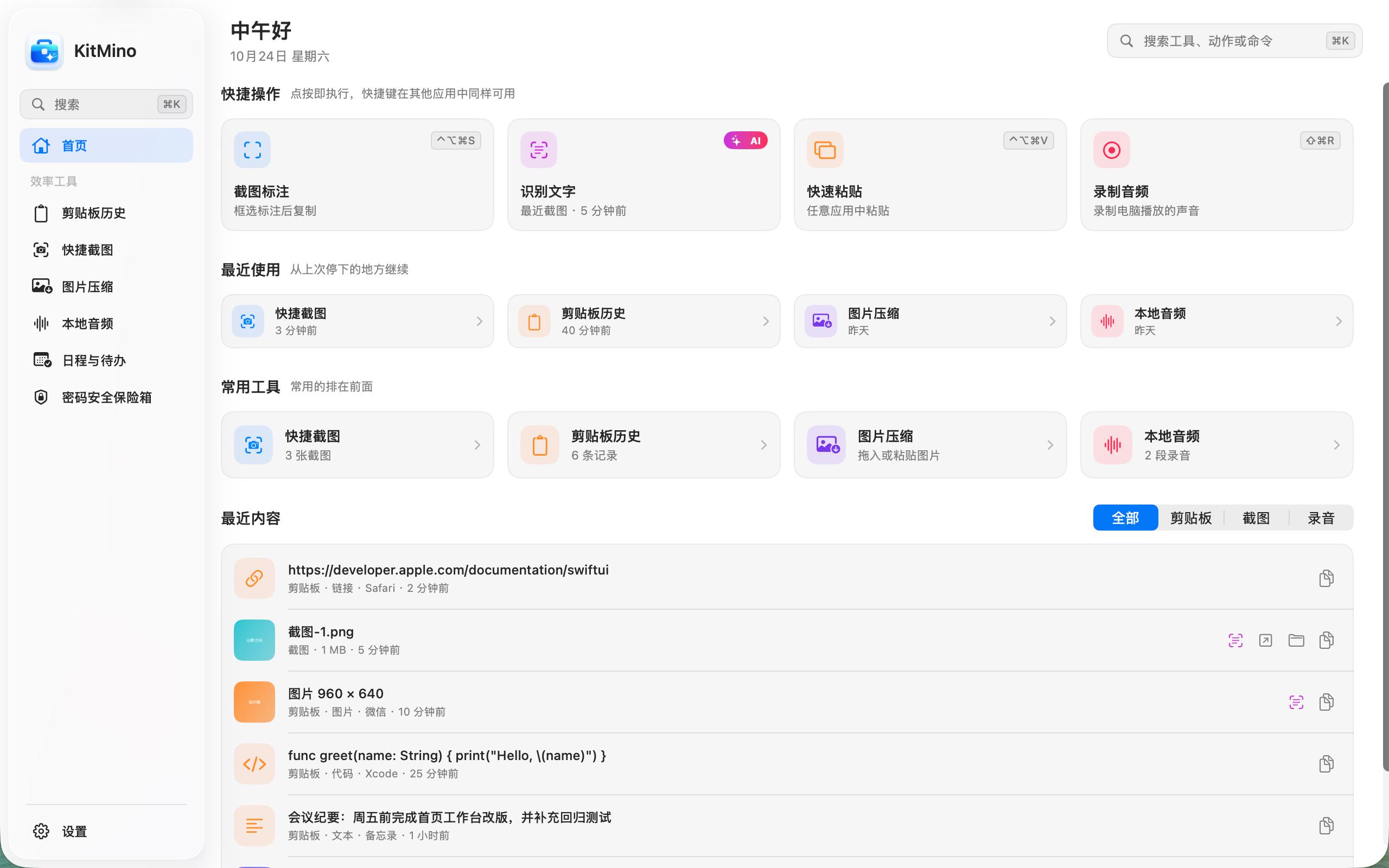Start the 录制音频 quick action
This screenshot has height=868, width=1389.
[x=1216, y=175]
